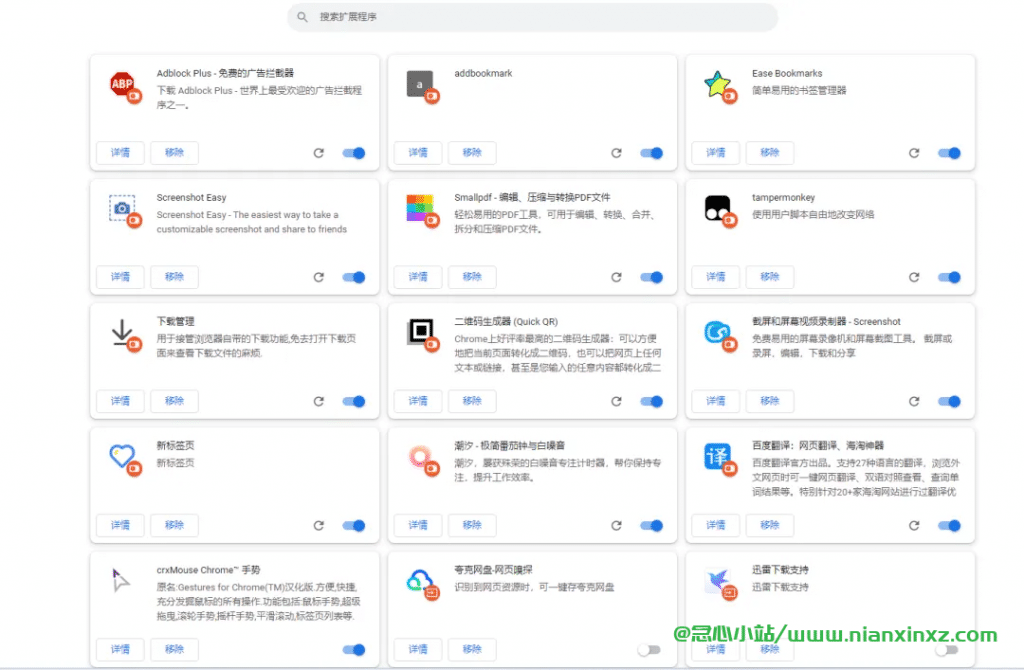Image resolution: width=1024 pixels, height=670 pixels.
Task: Enable the 迅雷下载支持 extension toggle
Action: point(947,649)
